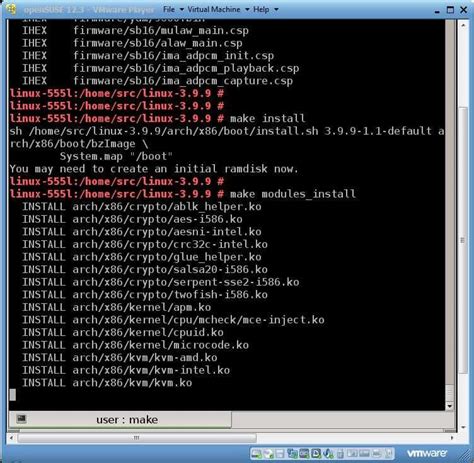Click the 'arch/x86/kvm/kvm-intel.ko' line
Image resolution: width=474 pixels, height=463 pixels.
tap(151, 370)
